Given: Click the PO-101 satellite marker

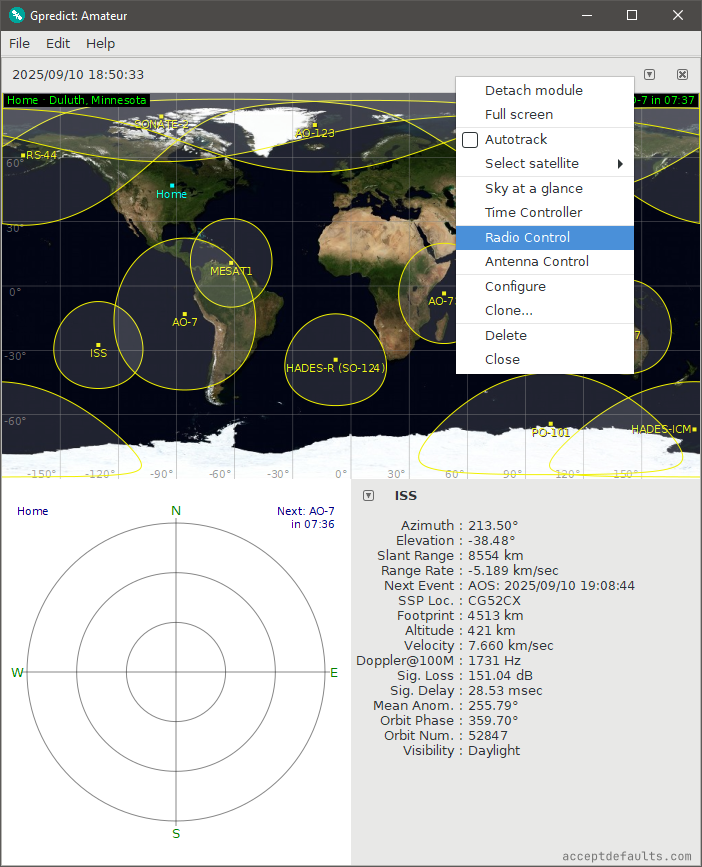Looking at the screenshot, I should pyautogui.click(x=550, y=424).
